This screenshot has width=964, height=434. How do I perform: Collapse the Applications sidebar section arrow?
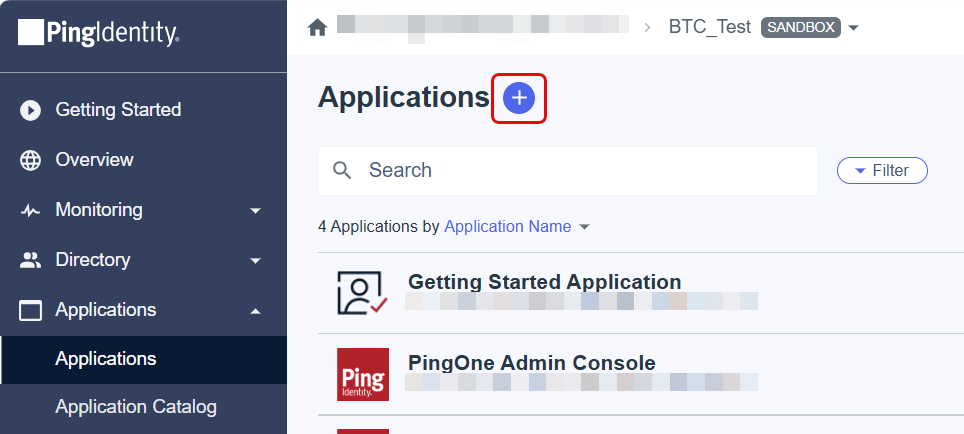[x=256, y=310]
